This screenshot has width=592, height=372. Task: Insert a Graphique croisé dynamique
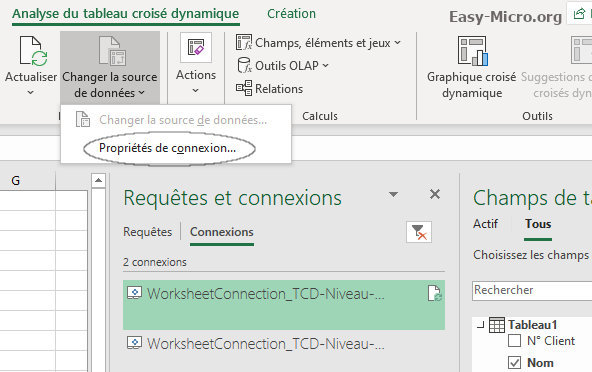click(x=472, y=68)
